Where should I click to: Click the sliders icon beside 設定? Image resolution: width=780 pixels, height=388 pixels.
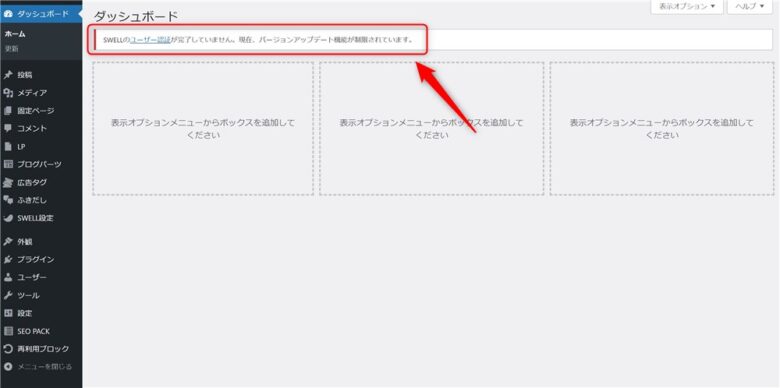(x=7, y=313)
